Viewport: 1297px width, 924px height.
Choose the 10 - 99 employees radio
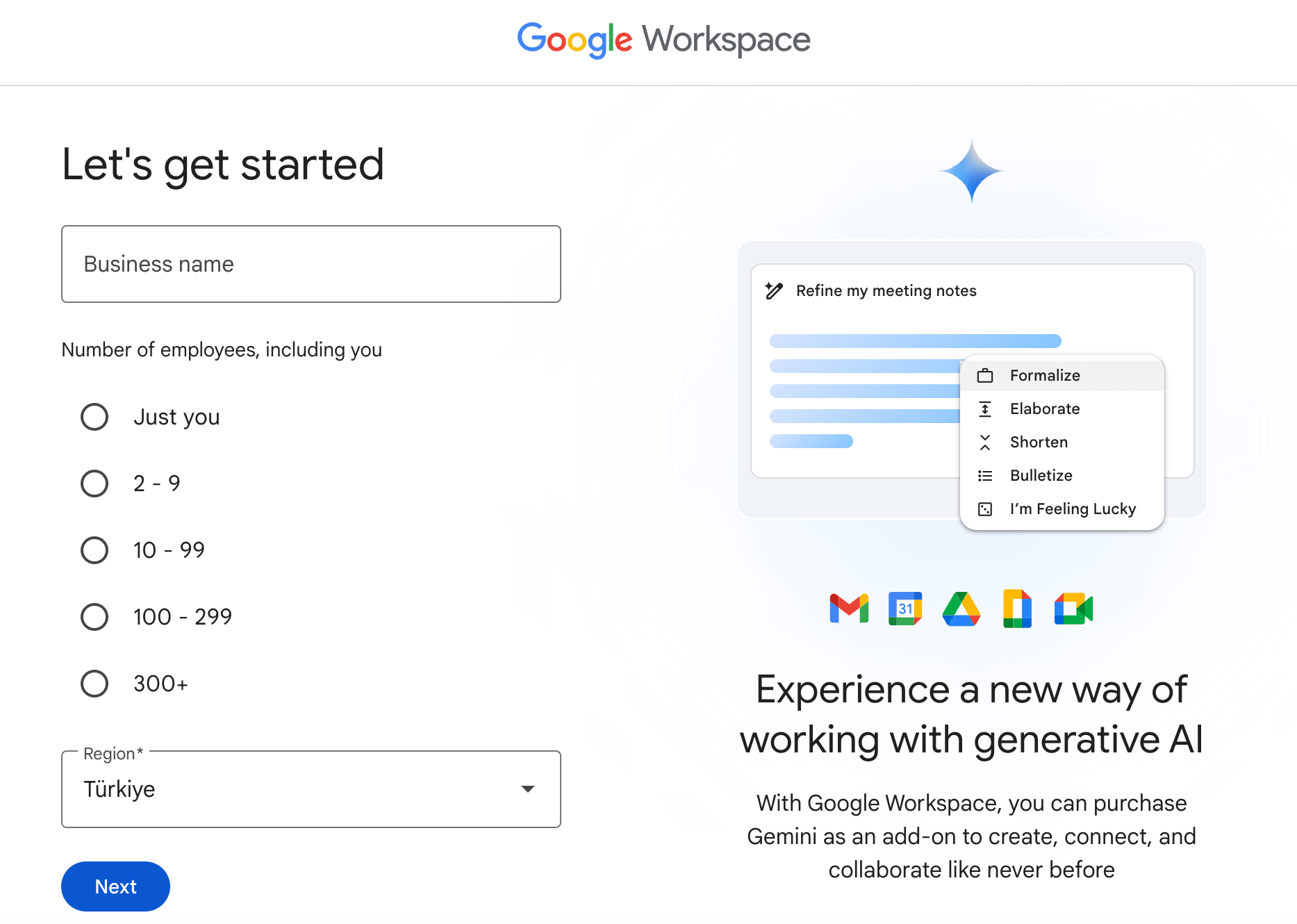94,550
